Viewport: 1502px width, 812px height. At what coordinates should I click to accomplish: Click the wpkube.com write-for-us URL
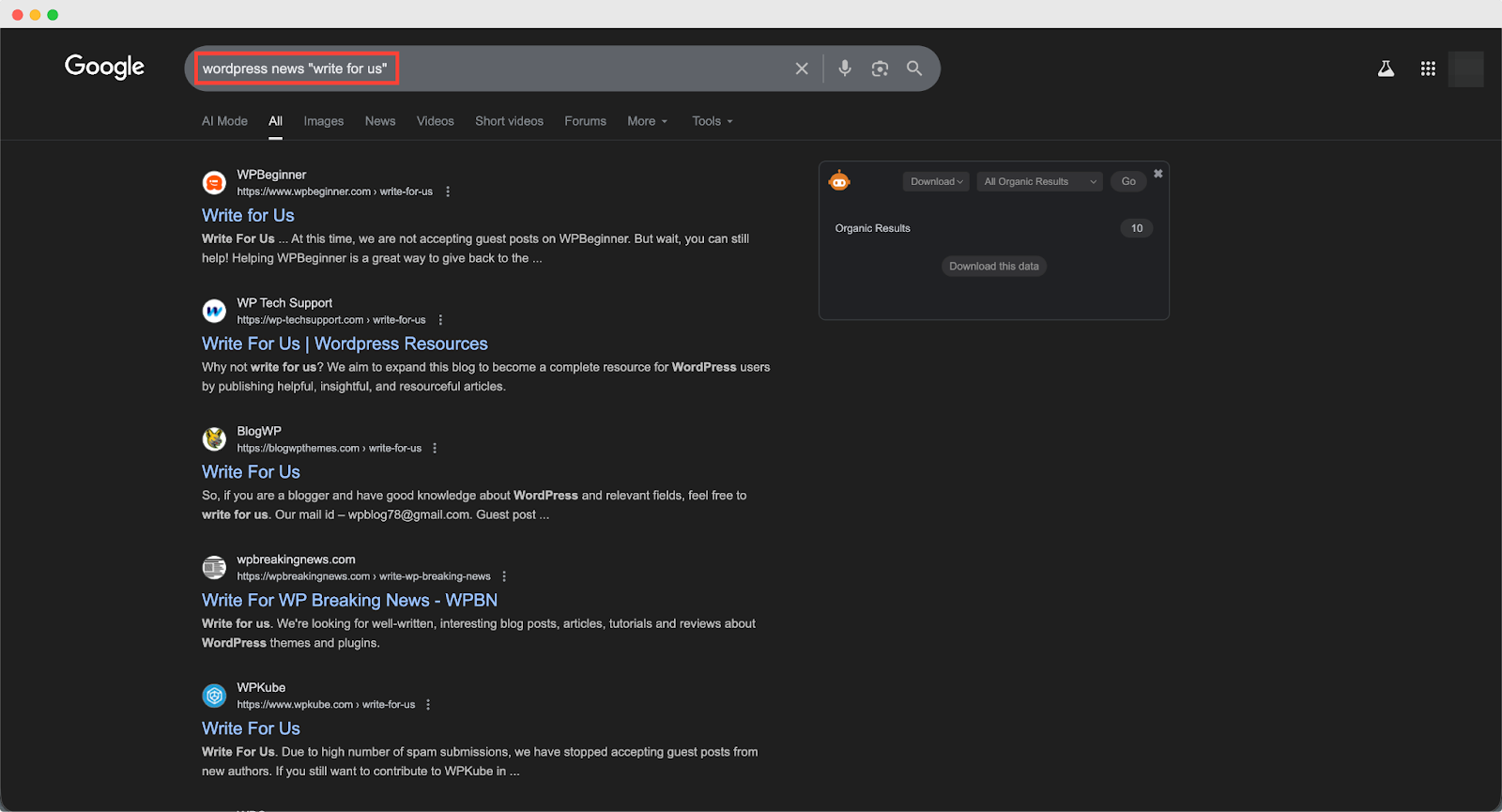click(x=326, y=704)
